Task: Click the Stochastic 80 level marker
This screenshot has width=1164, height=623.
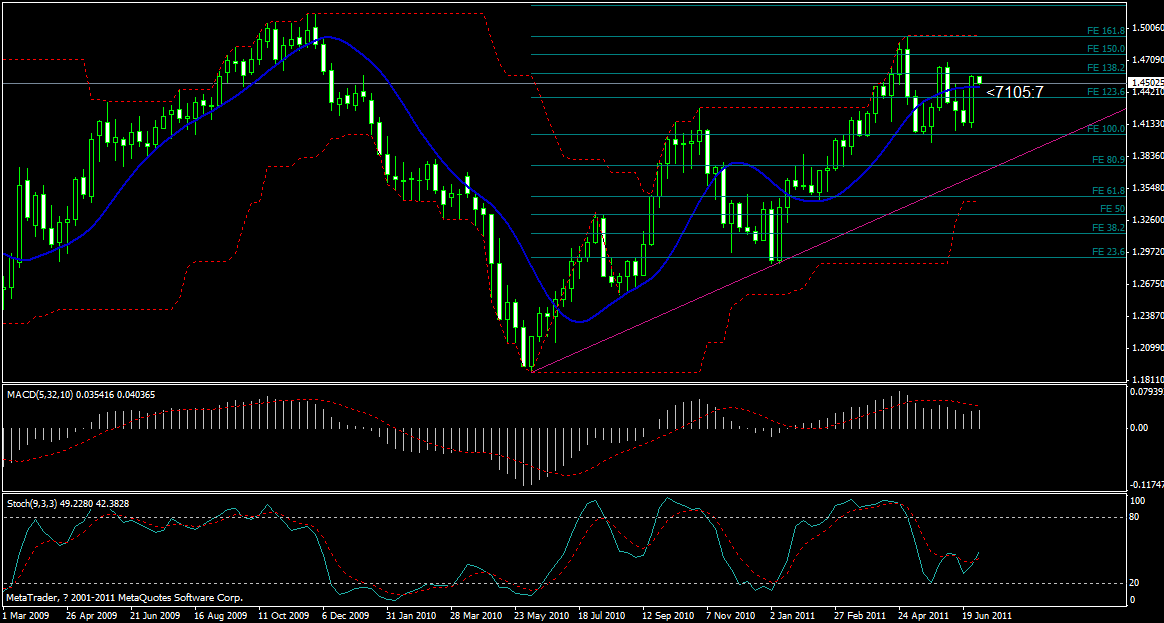Action: [1136, 517]
